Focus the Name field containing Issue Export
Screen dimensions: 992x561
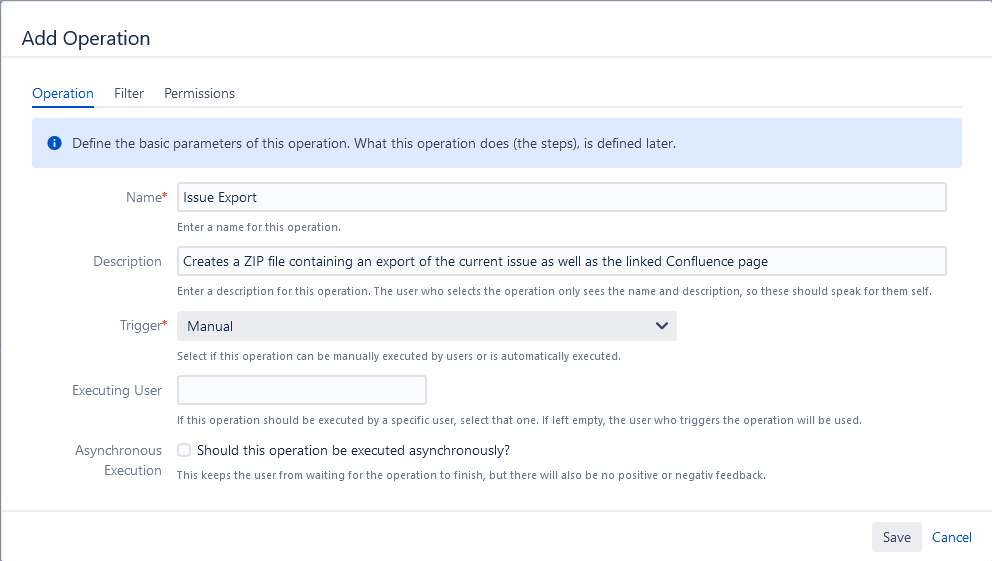point(561,197)
